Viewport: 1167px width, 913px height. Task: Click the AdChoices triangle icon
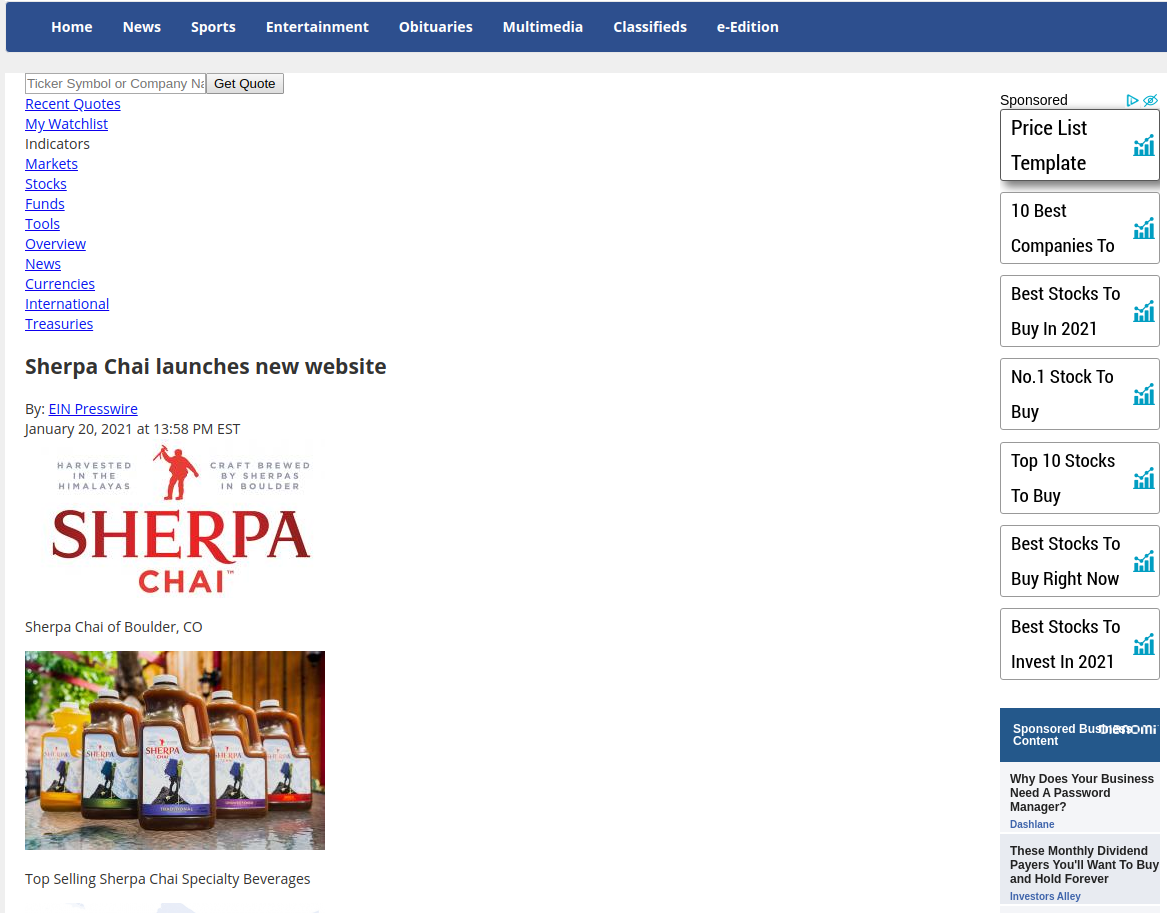[x=1132, y=100]
